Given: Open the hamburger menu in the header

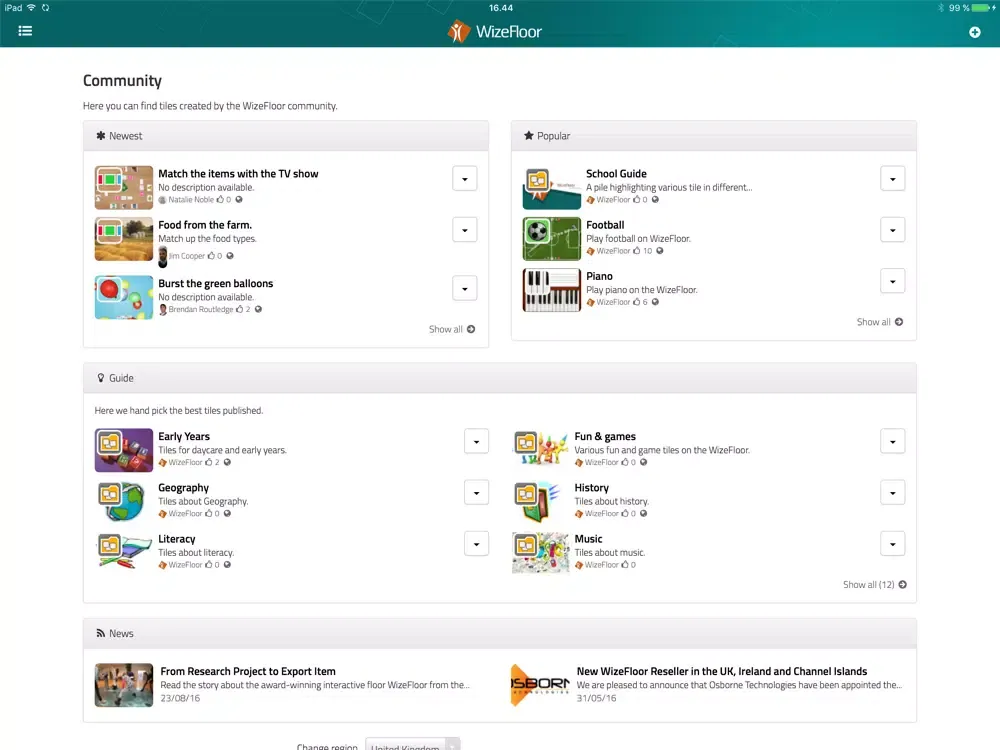Looking at the screenshot, I should point(25,31).
